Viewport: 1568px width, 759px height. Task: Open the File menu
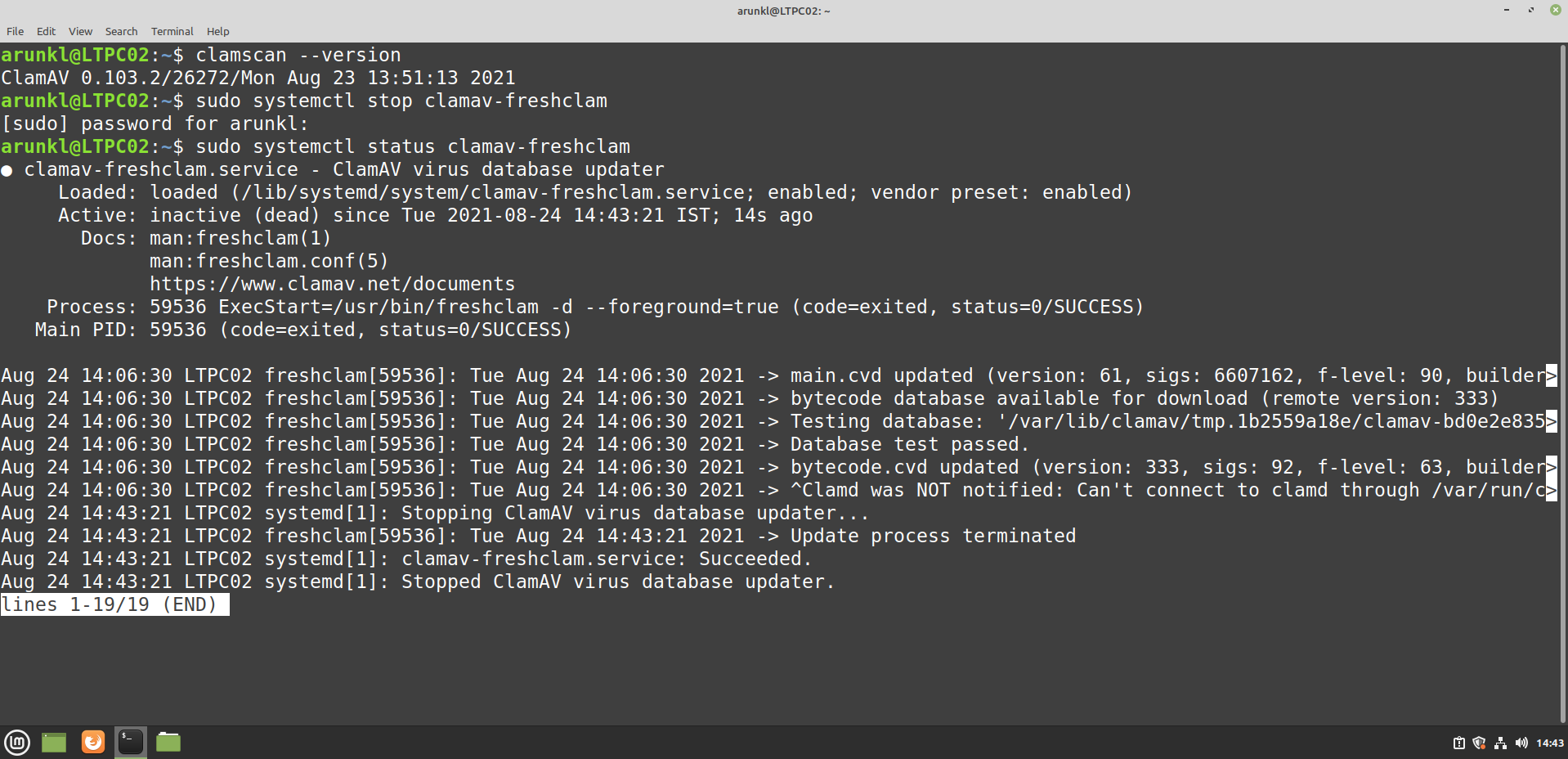(x=15, y=31)
